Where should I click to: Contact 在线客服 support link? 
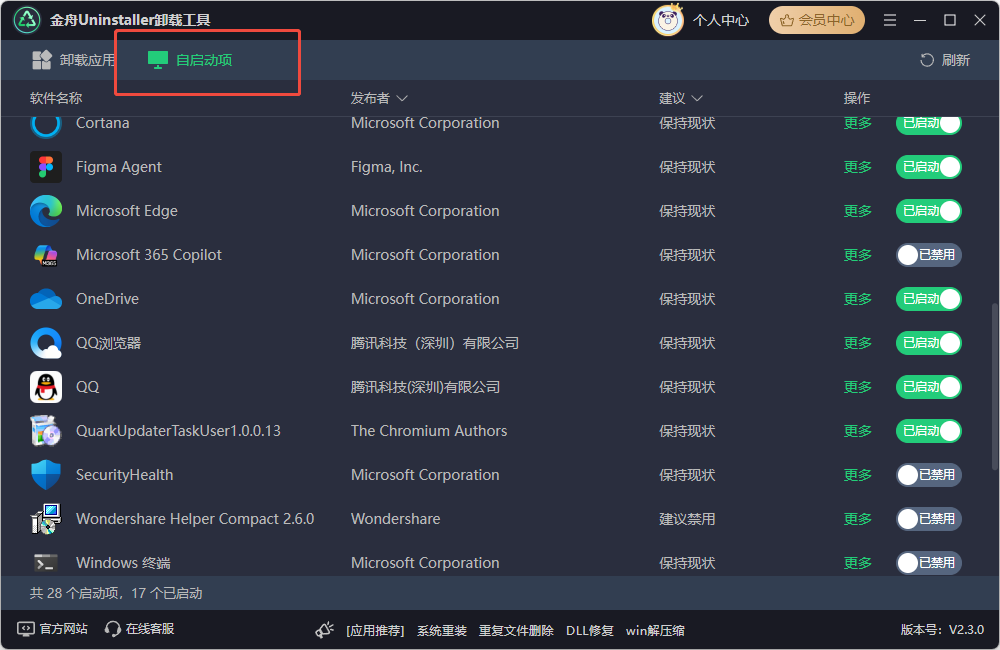(150, 629)
